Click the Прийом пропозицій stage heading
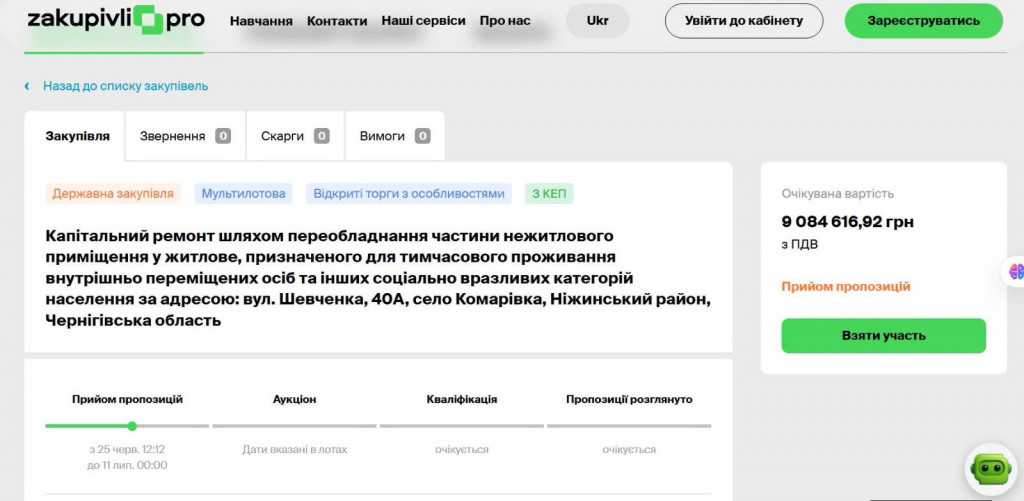This screenshot has height=501, width=1024. tap(127, 399)
